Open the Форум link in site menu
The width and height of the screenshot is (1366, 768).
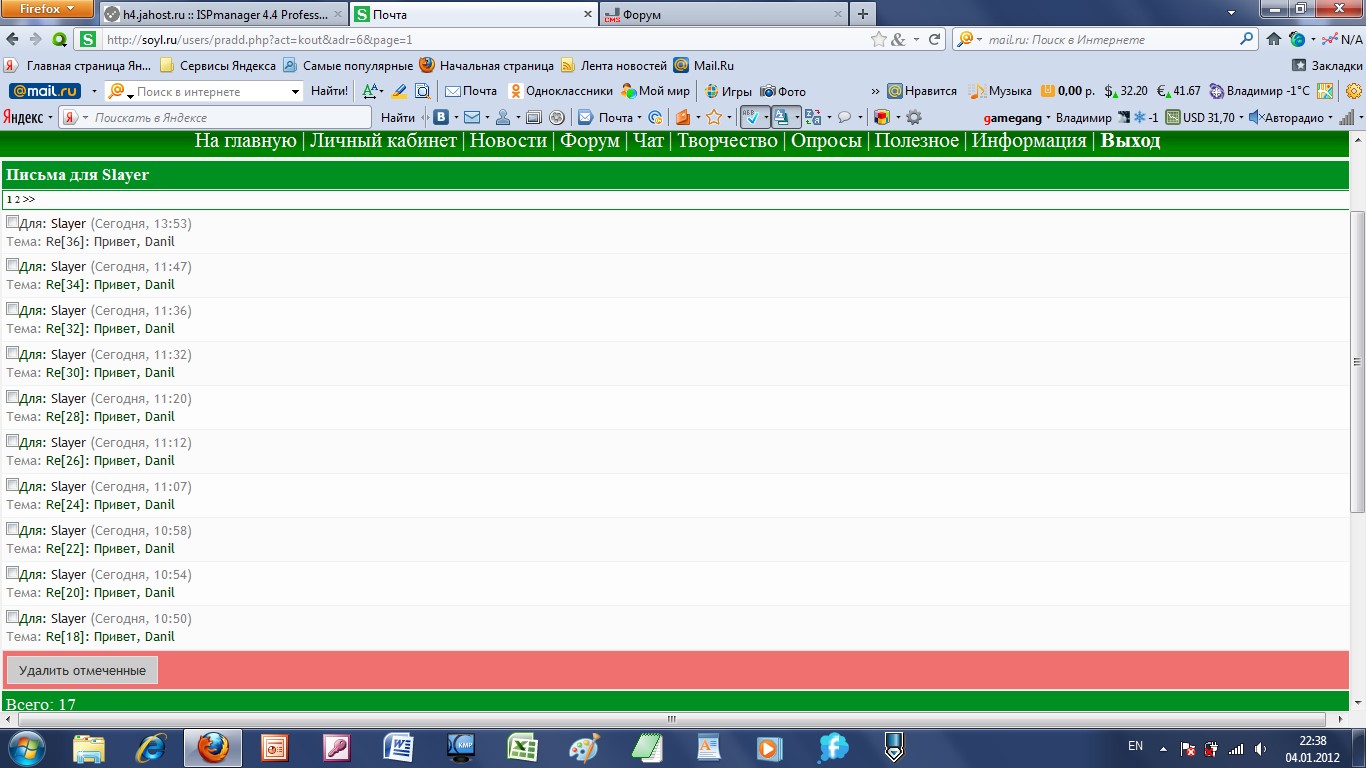590,141
